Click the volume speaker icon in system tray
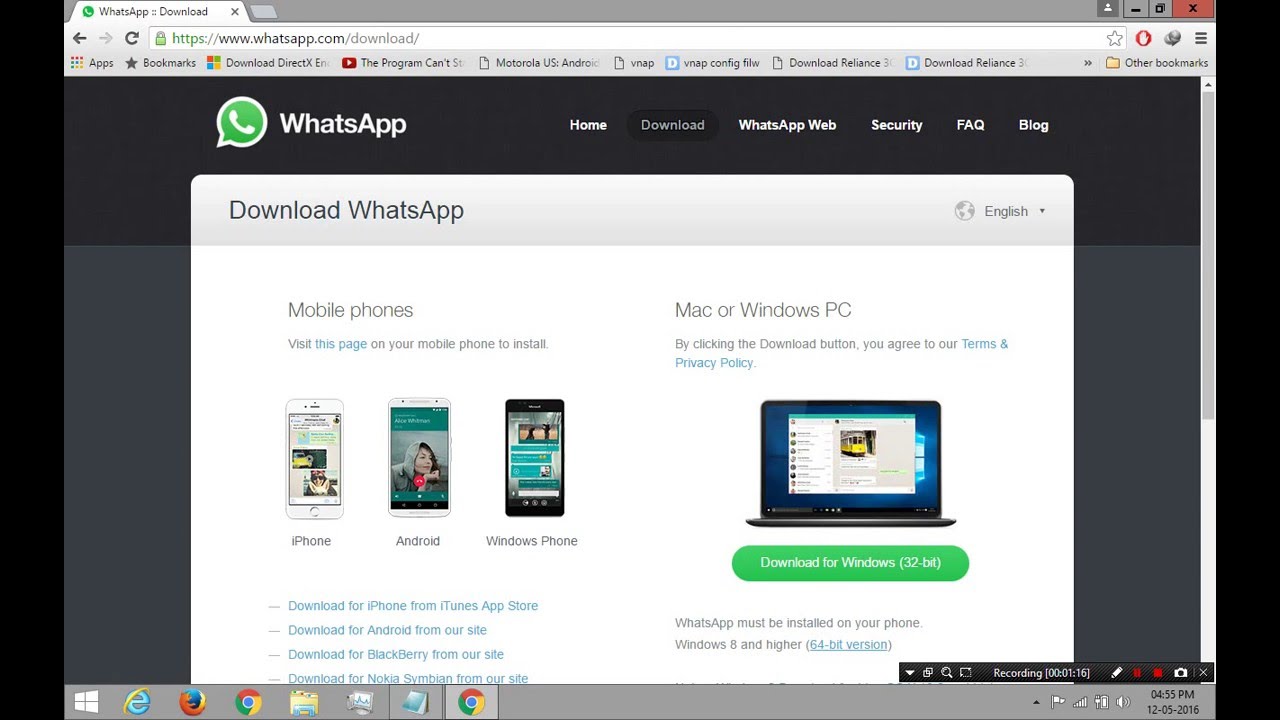1280x720 pixels. coord(1123,702)
